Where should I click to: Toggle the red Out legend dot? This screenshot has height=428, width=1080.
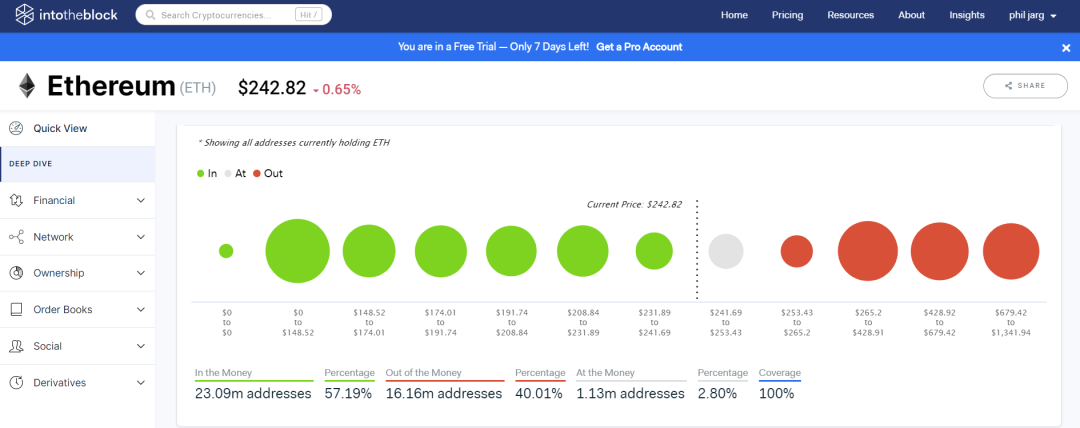pyautogui.click(x=257, y=174)
